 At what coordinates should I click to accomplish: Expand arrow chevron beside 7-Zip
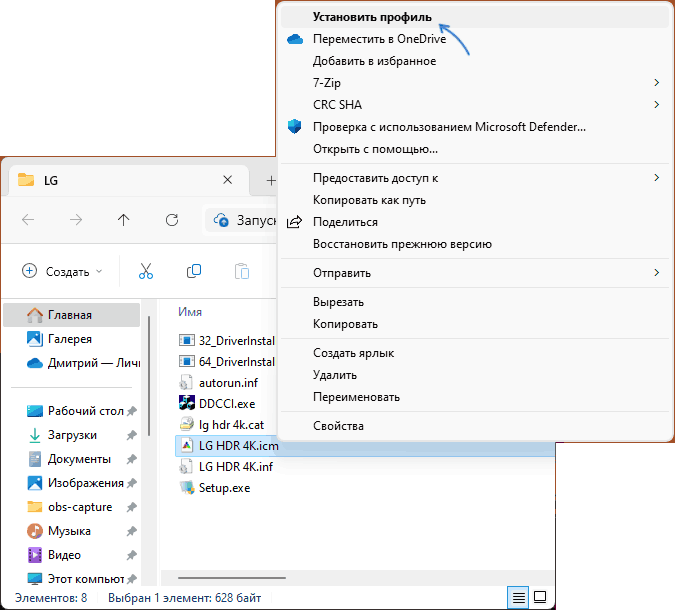point(656,83)
